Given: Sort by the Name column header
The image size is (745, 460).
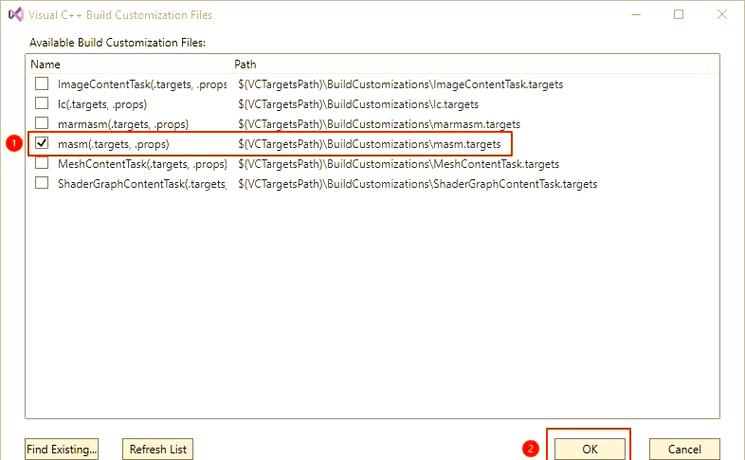Looking at the screenshot, I should click(45, 64).
